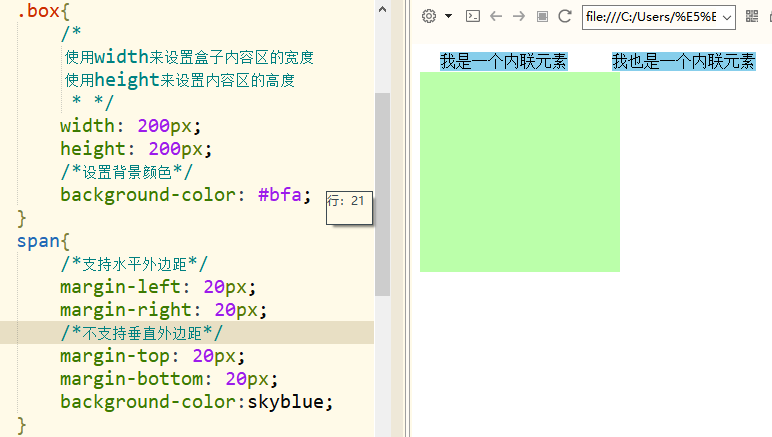
Task: Click the 'skyblue' value
Action: point(285,402)
